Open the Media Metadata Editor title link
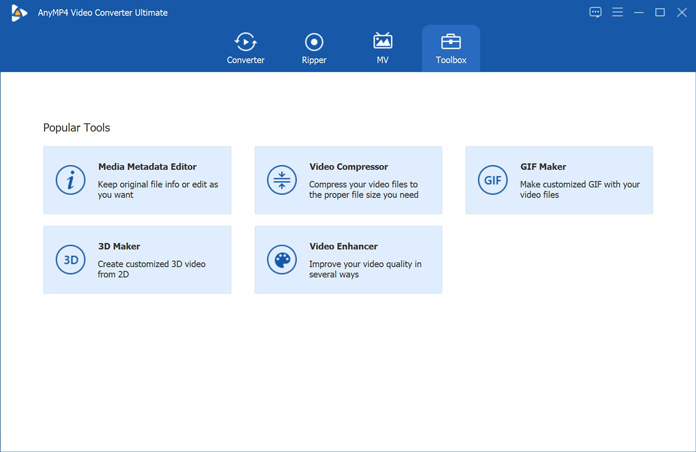The height and width of the screenshot is (452, 696). pos(147,167)
